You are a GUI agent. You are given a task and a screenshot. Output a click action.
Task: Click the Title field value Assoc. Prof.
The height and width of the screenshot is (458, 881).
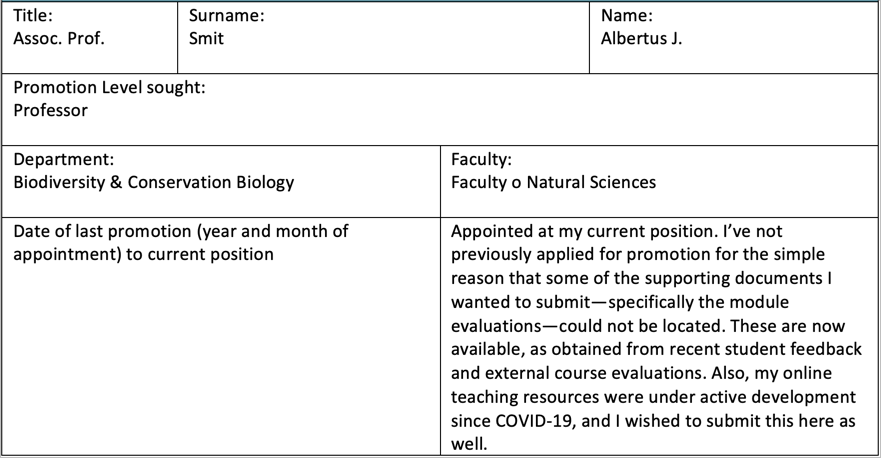[x=59, y=39]
